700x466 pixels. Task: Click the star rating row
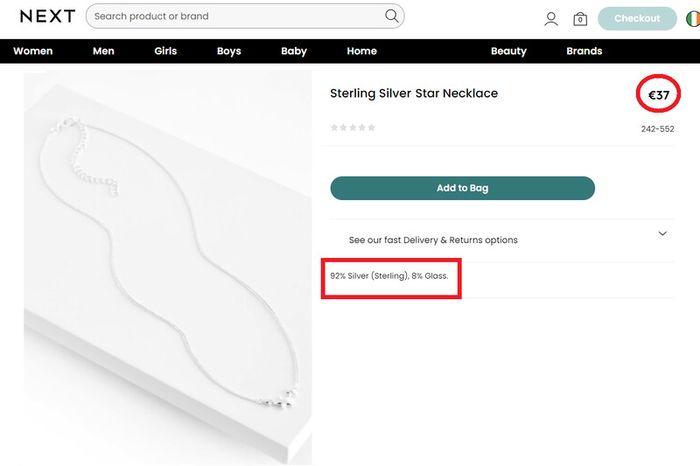[353, 128]
